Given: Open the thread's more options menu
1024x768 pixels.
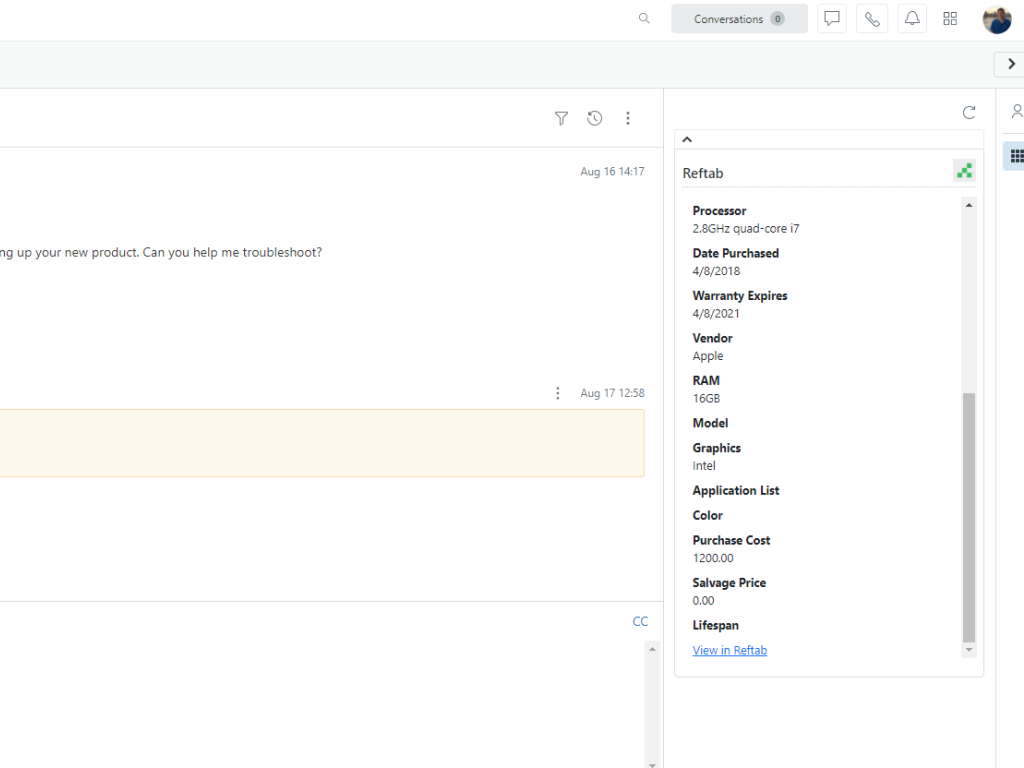Looking at the screenshot, I should 628,118.
